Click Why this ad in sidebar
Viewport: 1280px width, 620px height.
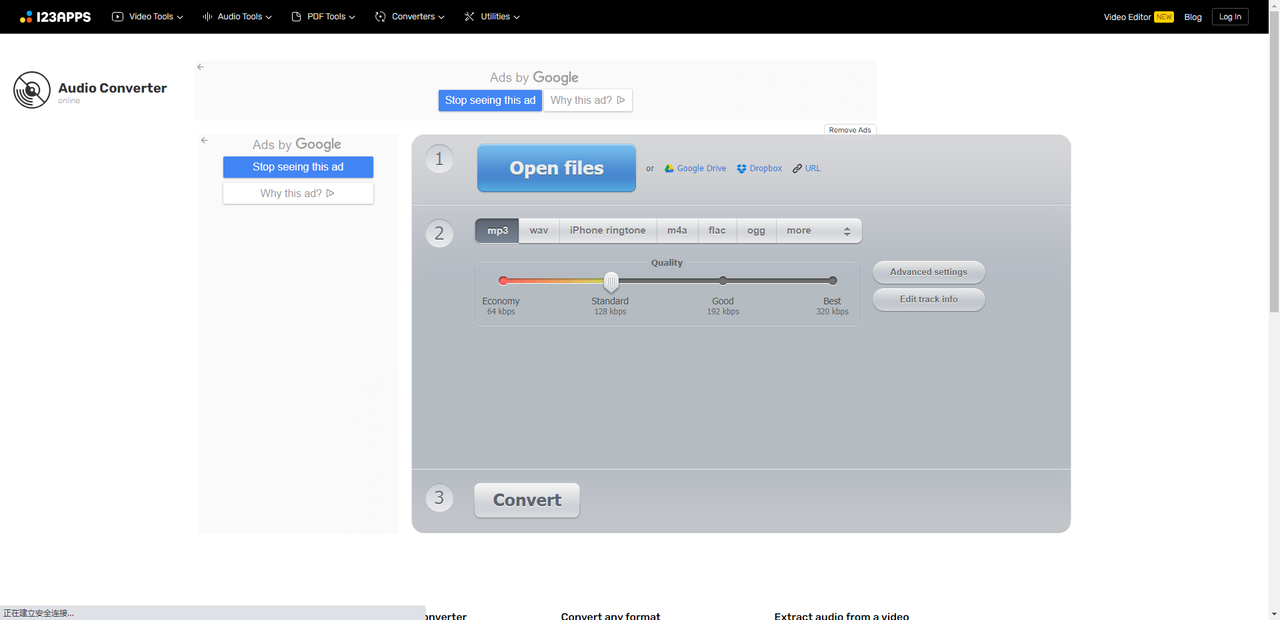pyautogui.click(x=298, y=193)
